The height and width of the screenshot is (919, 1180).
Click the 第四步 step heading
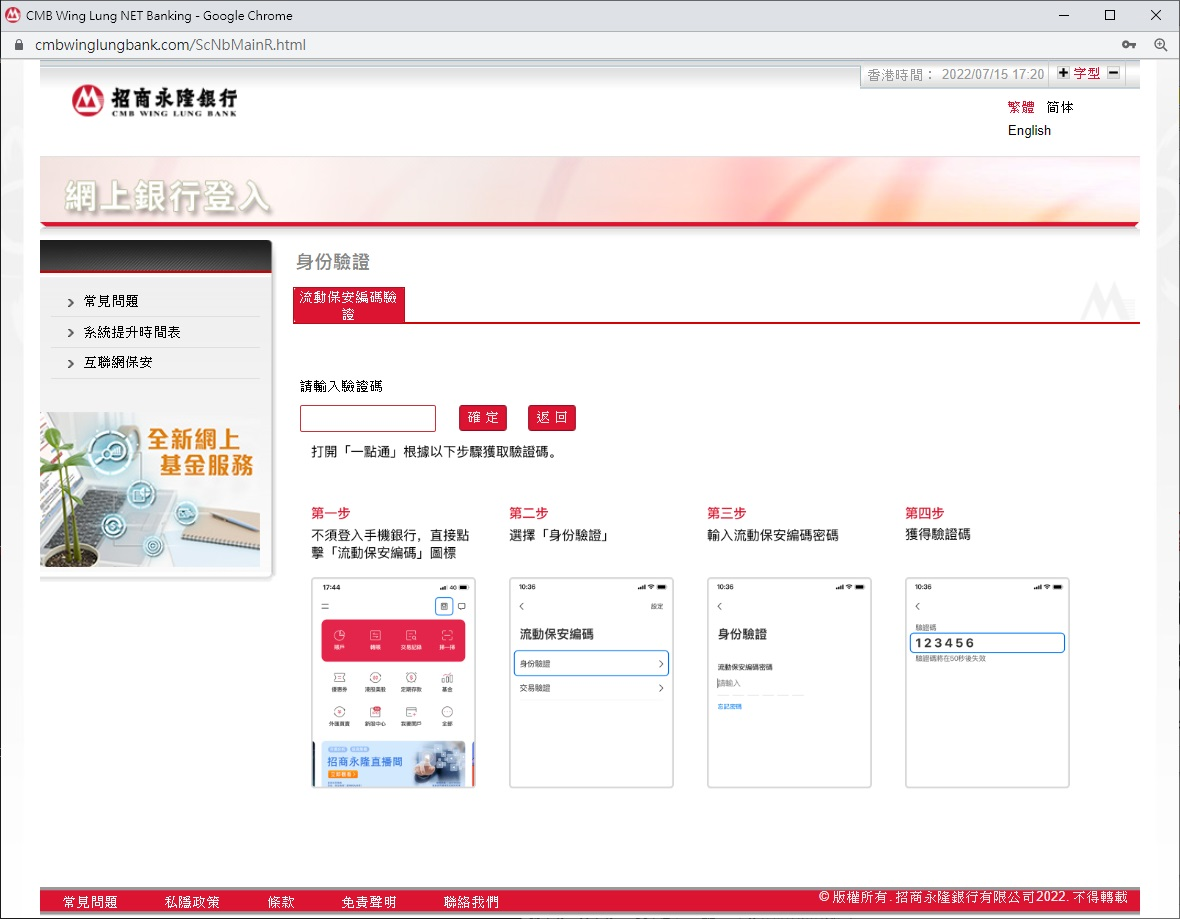[925, 513]
